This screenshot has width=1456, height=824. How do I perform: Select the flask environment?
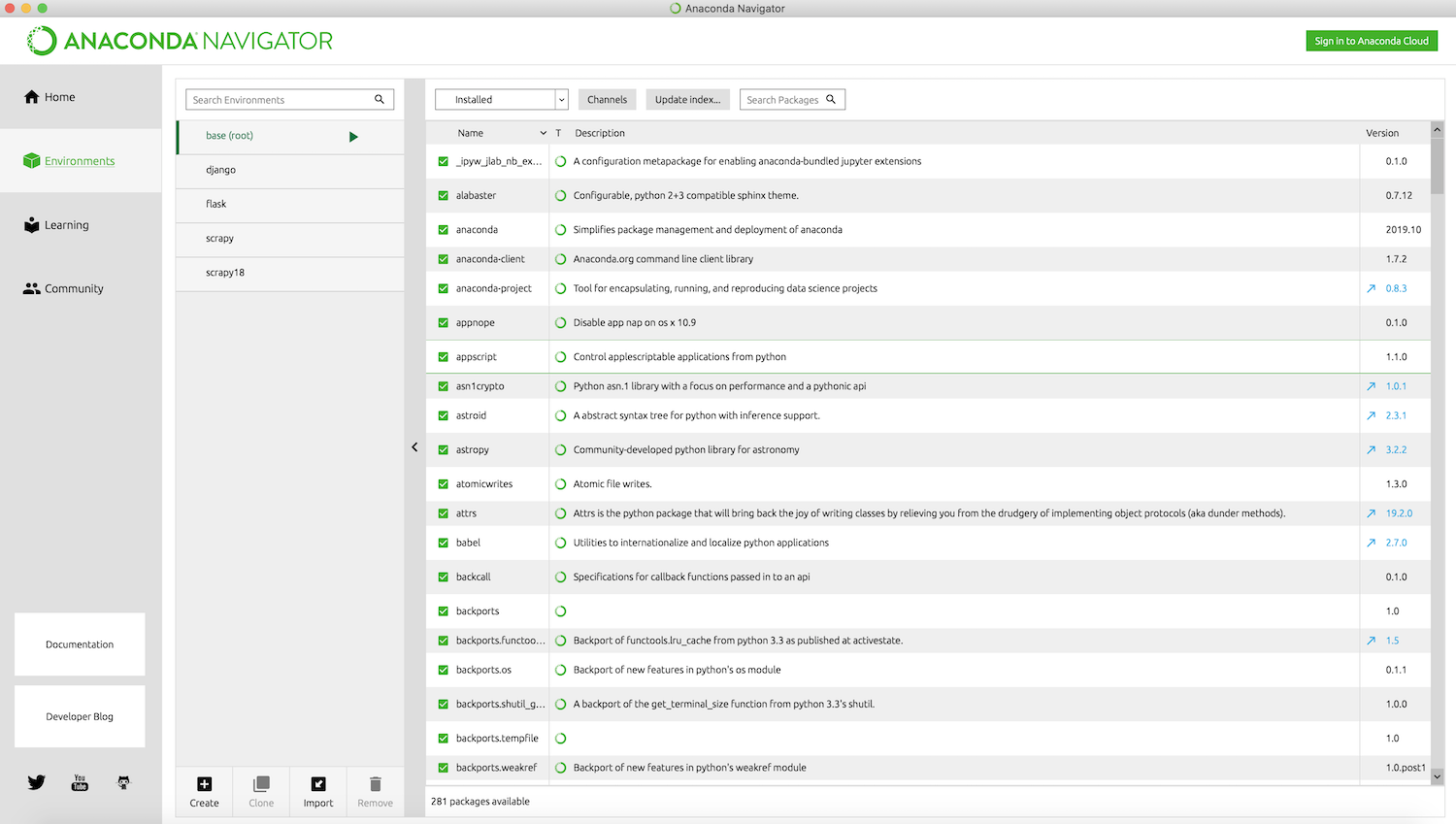click(290, 204)
